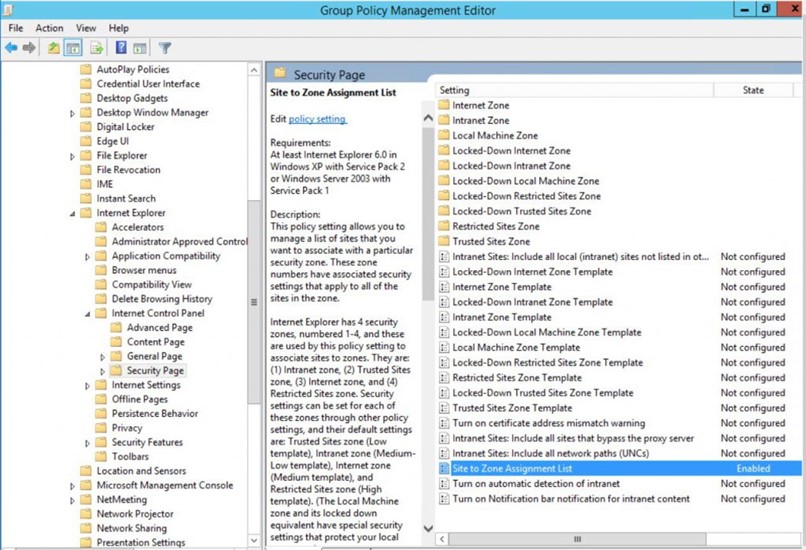The height and width of the screenshot is (550, 806).
Task: Collapse the Internet Control Panel node
Action: coord(88,314)
